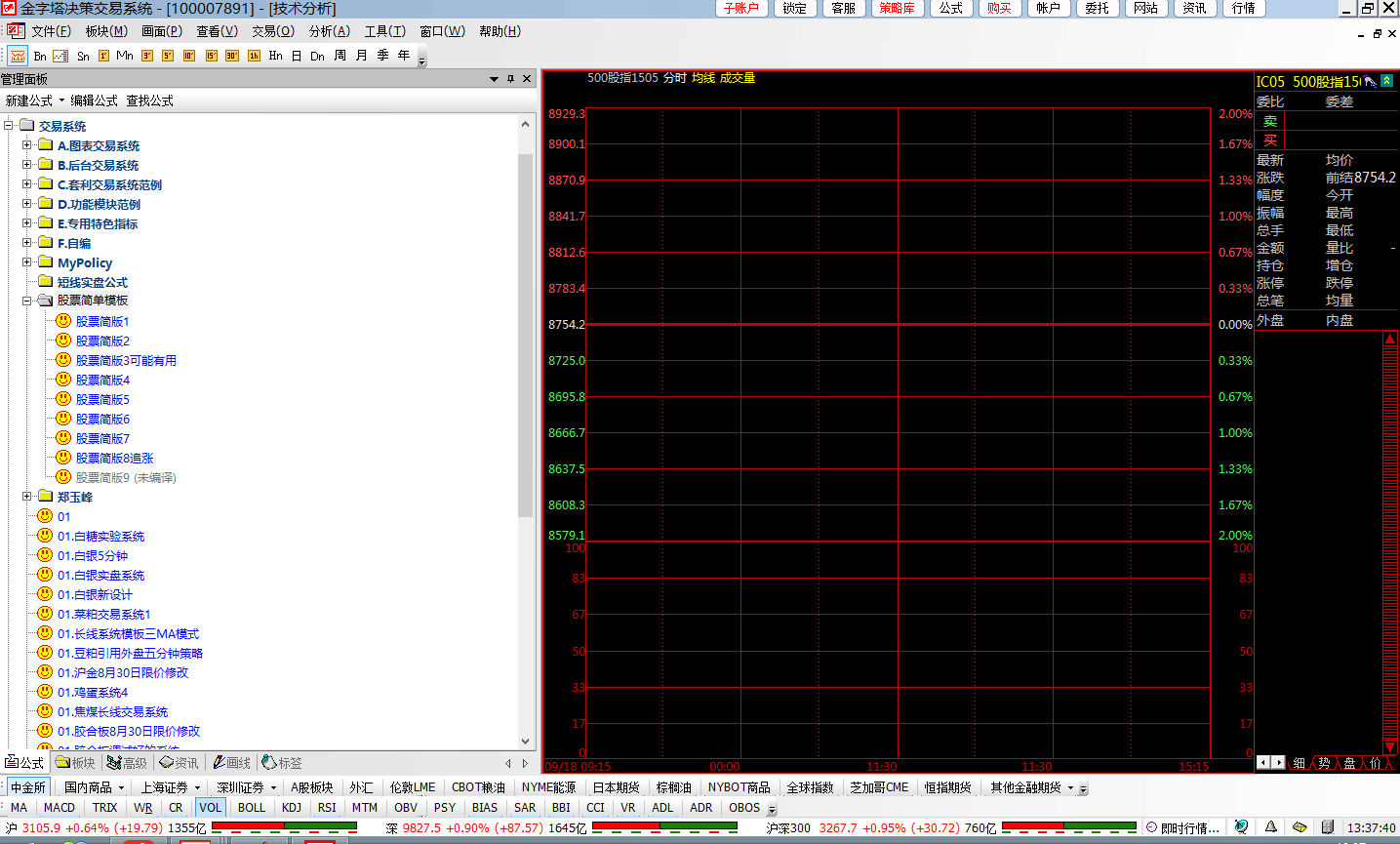The image size is (1400, 844).
Task: Click the 策略库 button
Action: click(x=897, y=8)
